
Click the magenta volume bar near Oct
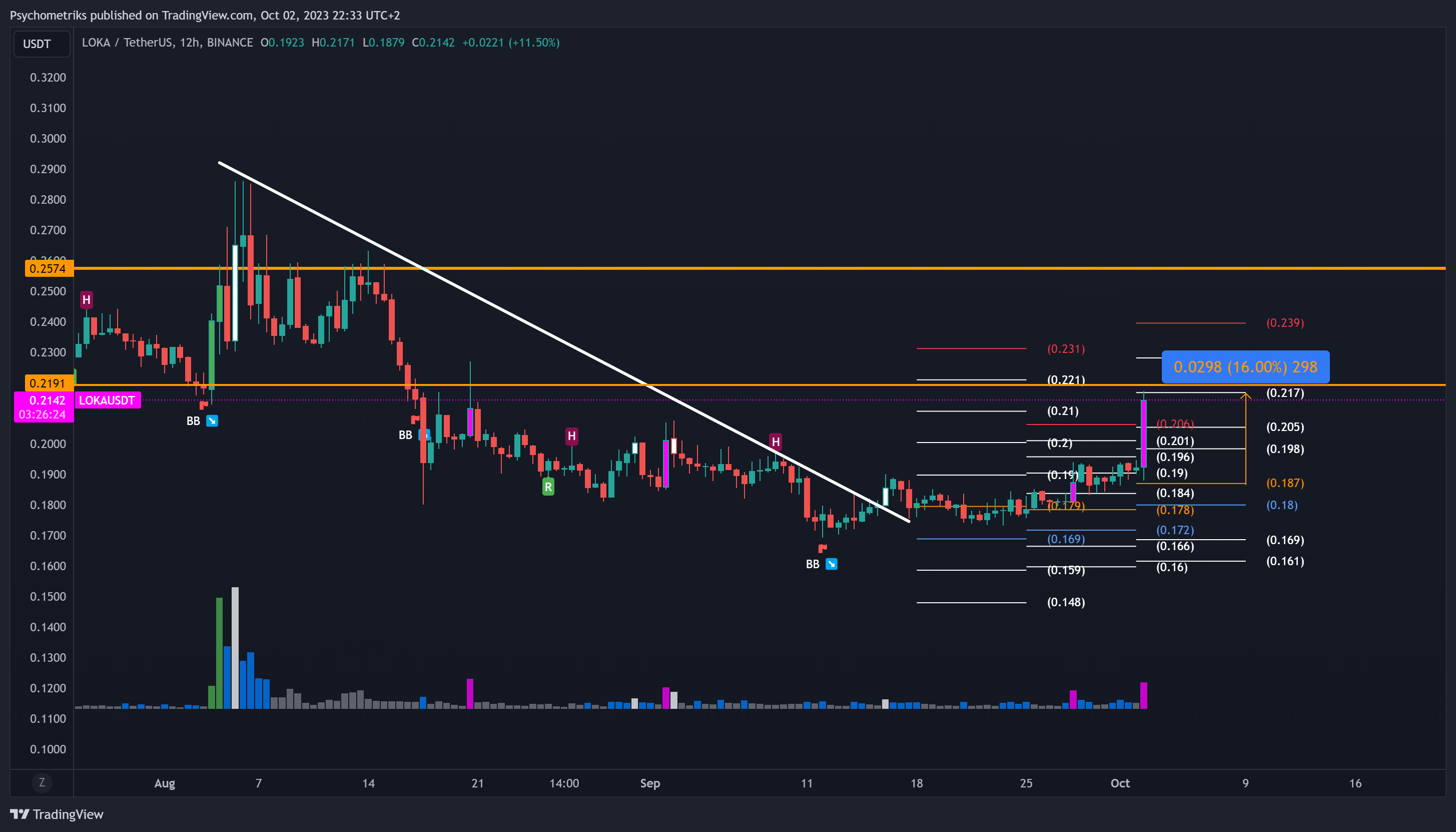click(1144, 695)
